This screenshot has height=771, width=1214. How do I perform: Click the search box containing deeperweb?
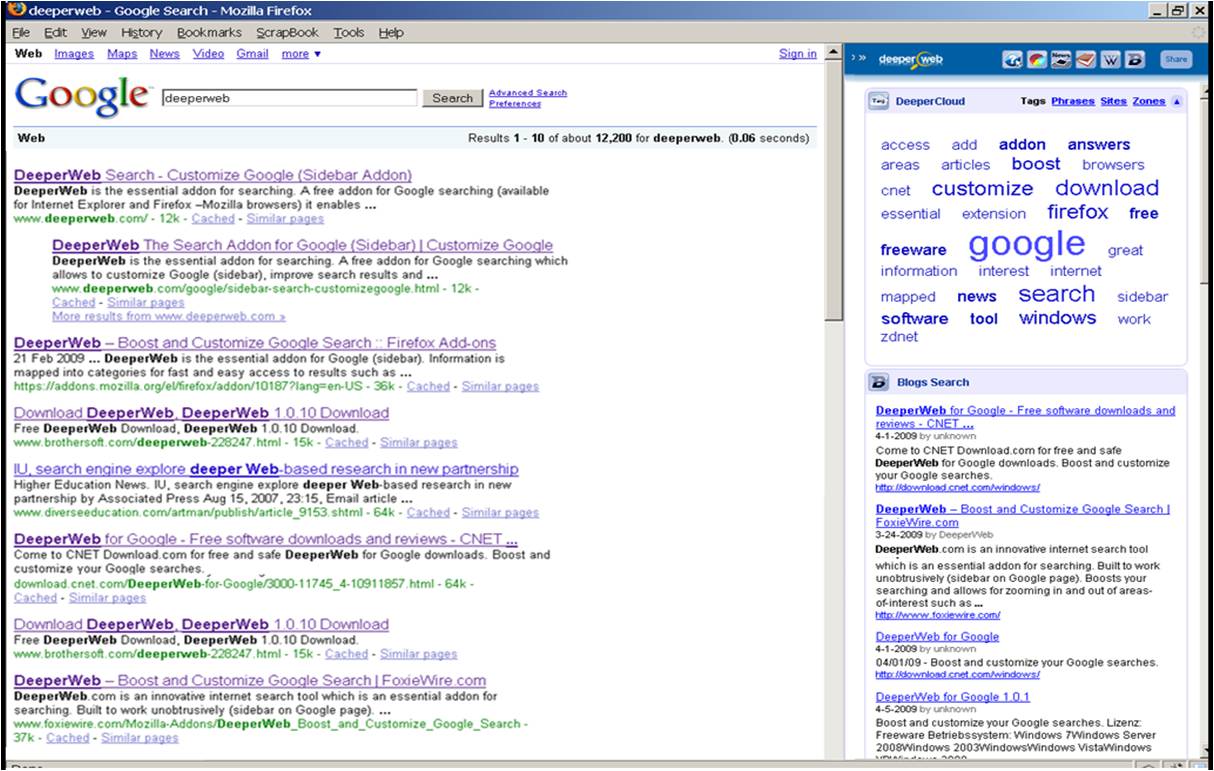(289, 98)
